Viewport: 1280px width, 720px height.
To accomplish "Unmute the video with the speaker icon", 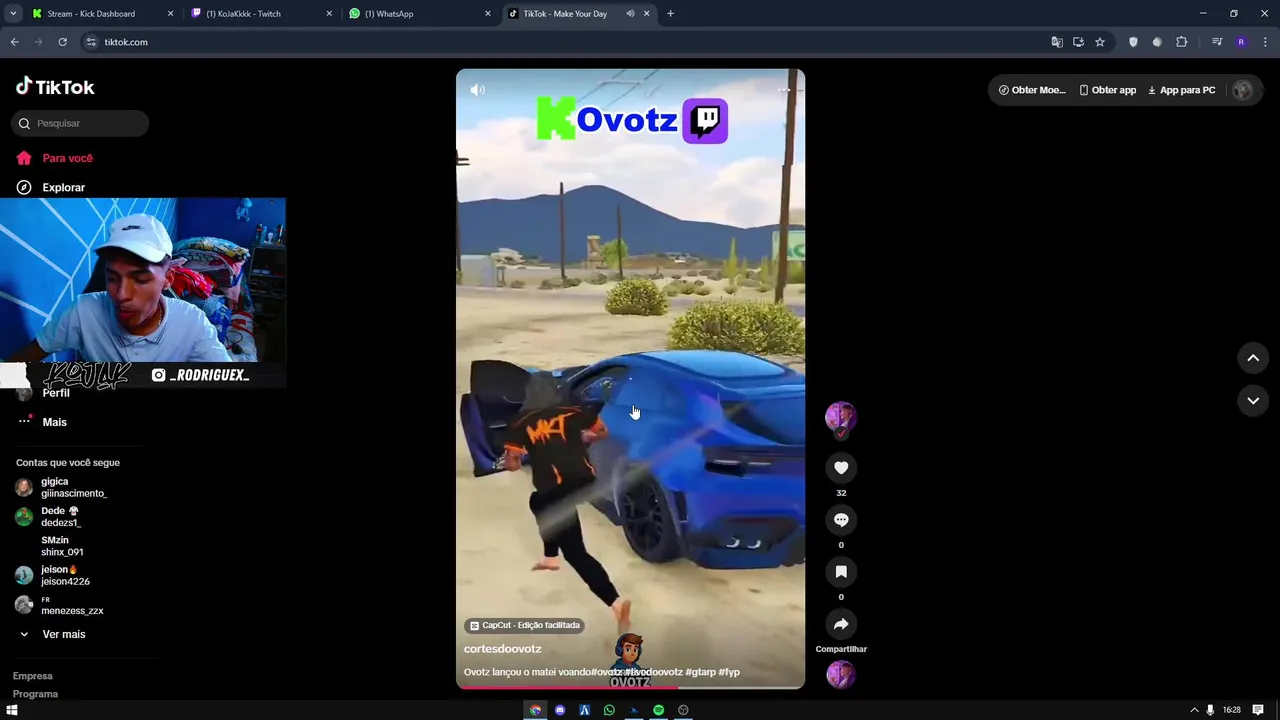I will click(478, 90).
